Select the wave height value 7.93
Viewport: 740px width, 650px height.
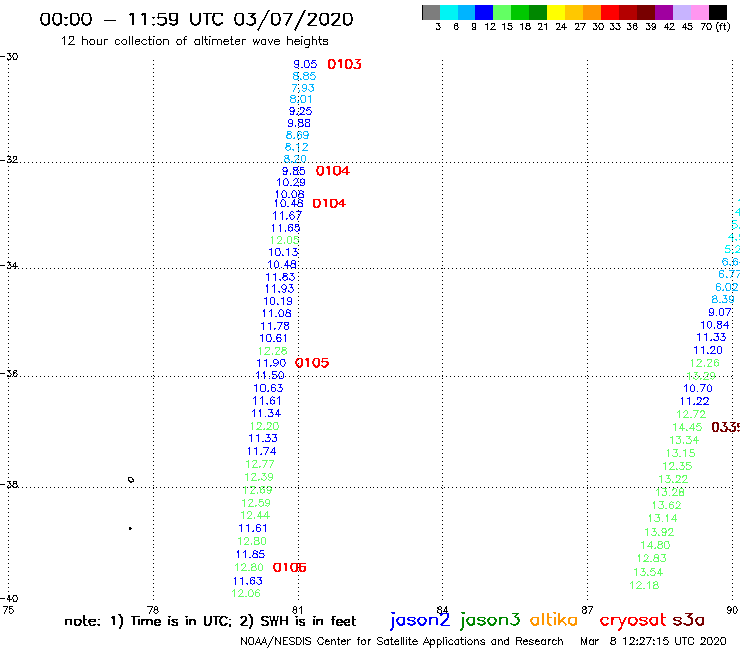[303, 88]
